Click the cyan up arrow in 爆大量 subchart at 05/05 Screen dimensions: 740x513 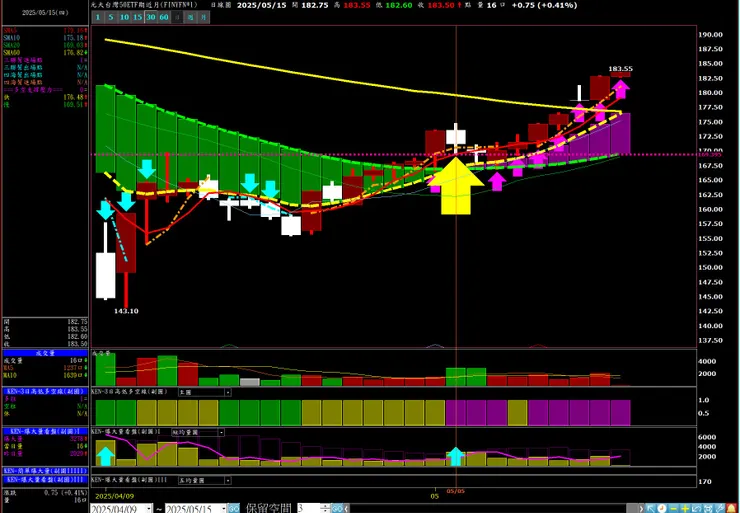[x=456, y=456]
